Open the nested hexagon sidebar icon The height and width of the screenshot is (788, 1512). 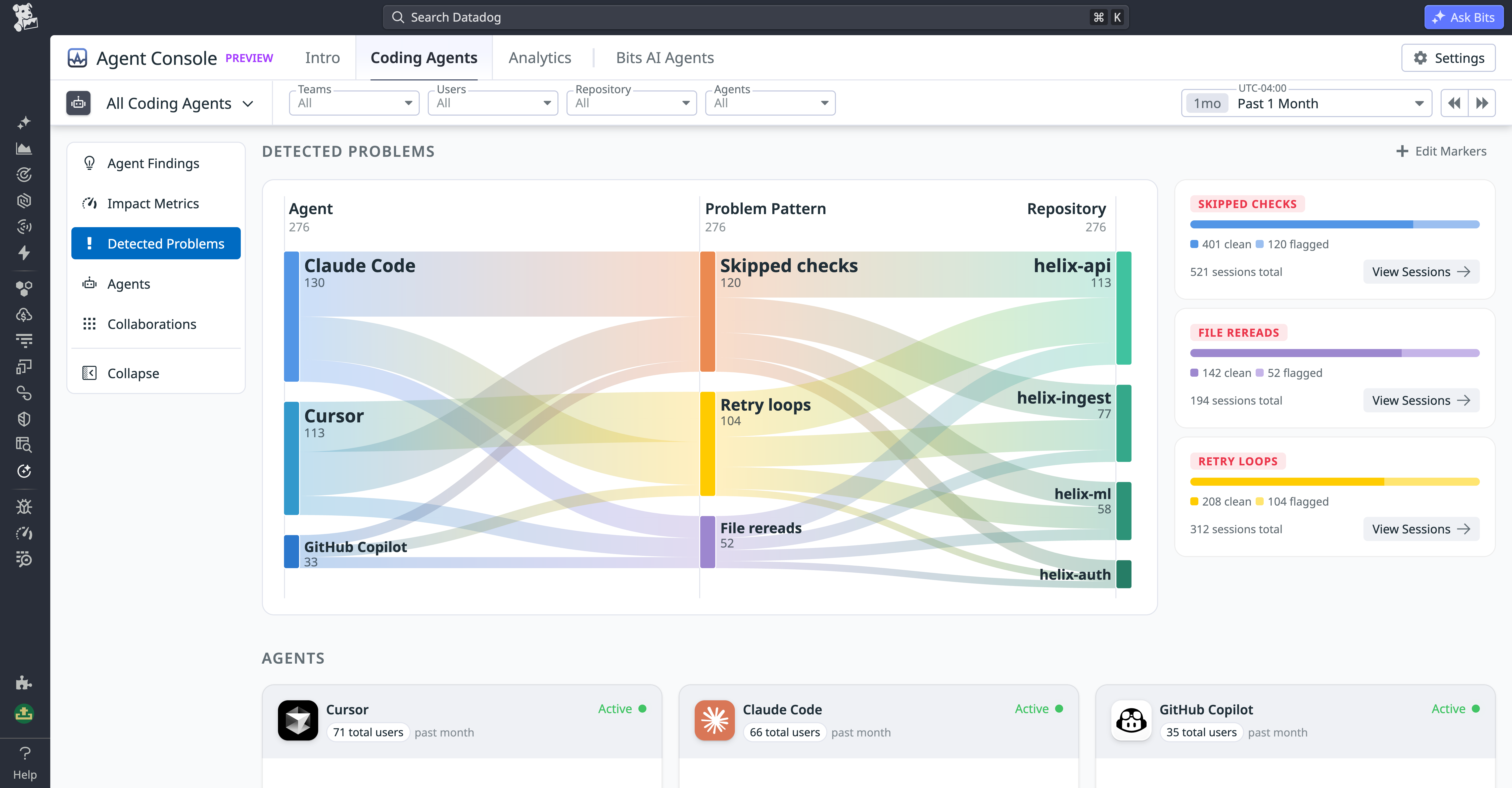click(x=24, y=201)
